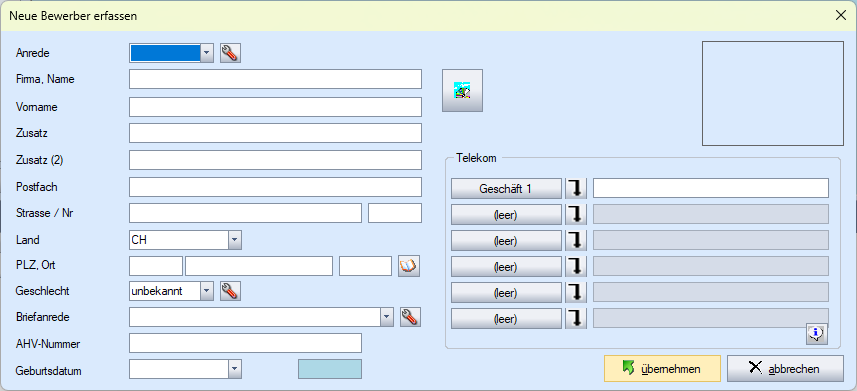Open the Land dropdown showing CH
This screenshot has width=857, height=391.
point(235,240)
